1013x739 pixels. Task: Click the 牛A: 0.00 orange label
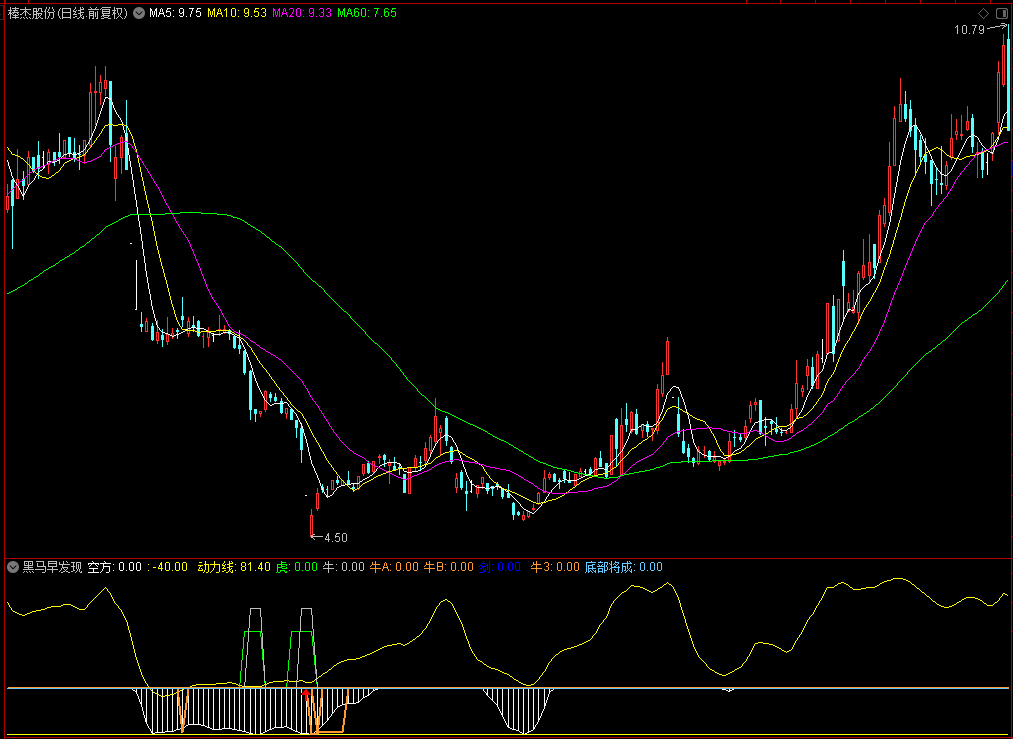click(x=394, y=567)
